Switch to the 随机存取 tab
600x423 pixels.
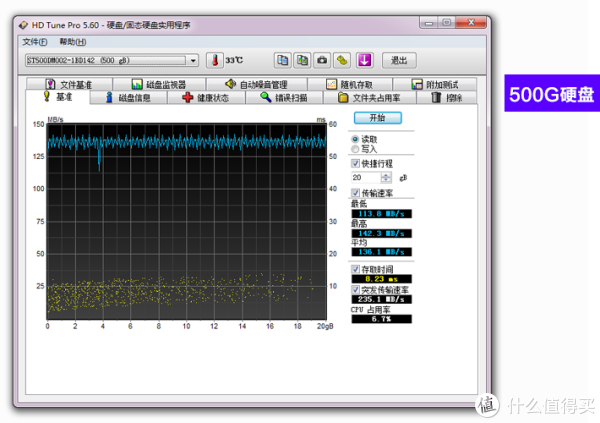[350, 84]
